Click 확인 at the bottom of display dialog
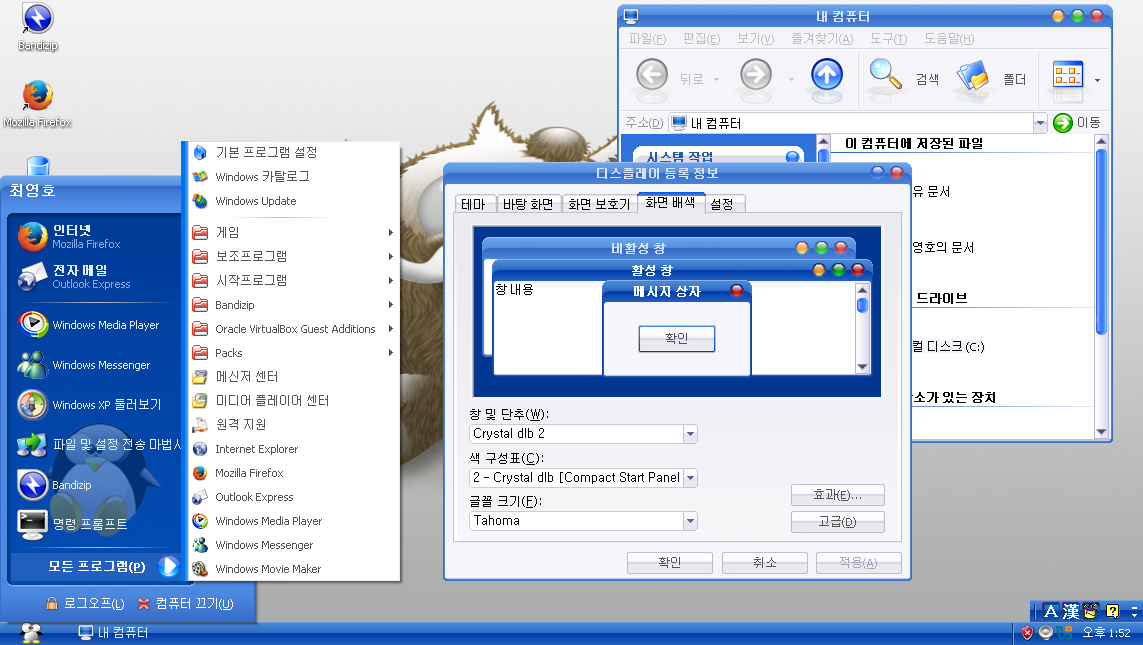The image size is (1143, 645). (669, 563)
